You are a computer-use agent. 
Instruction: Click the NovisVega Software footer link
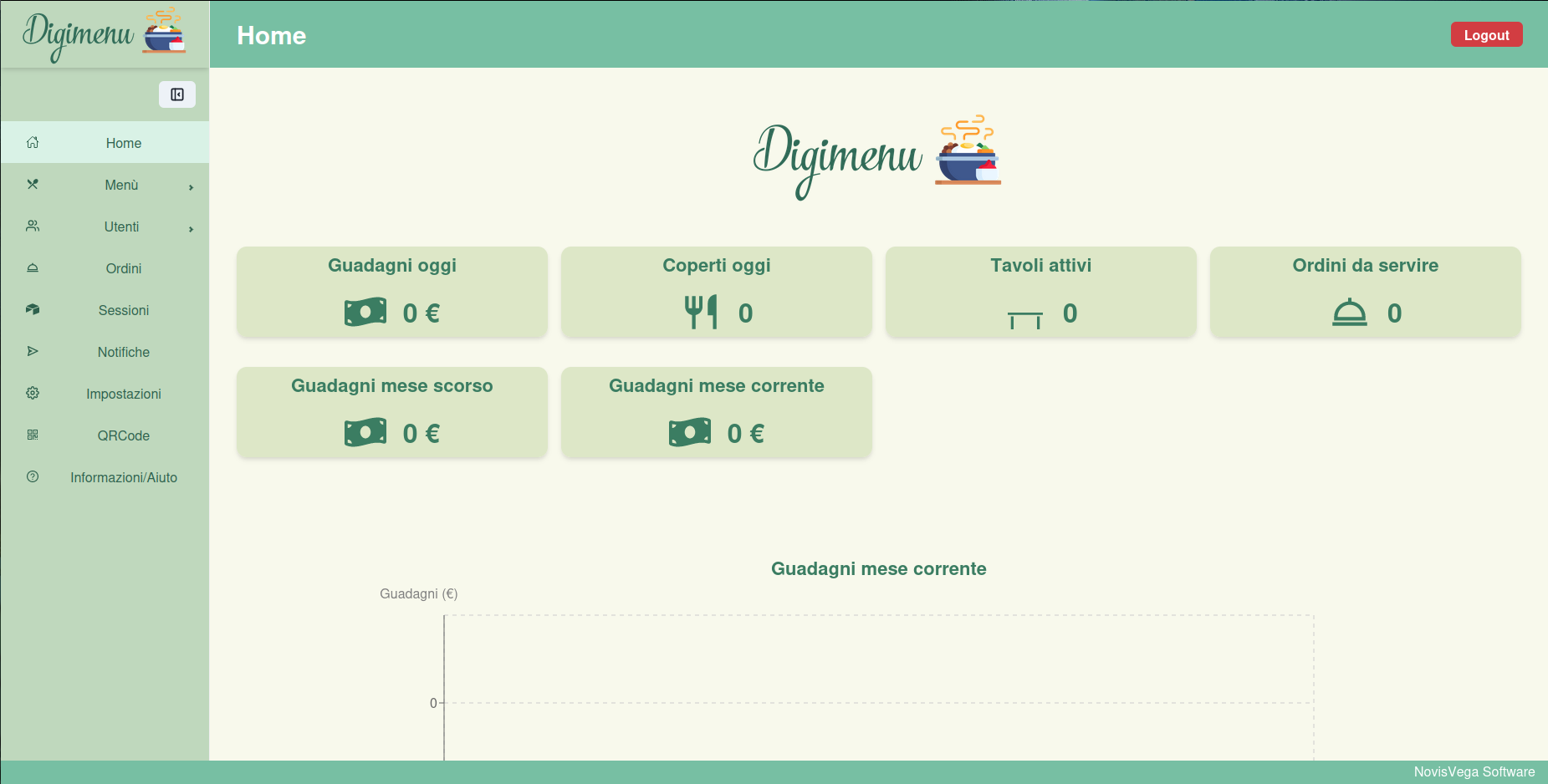click(1474, 771)
